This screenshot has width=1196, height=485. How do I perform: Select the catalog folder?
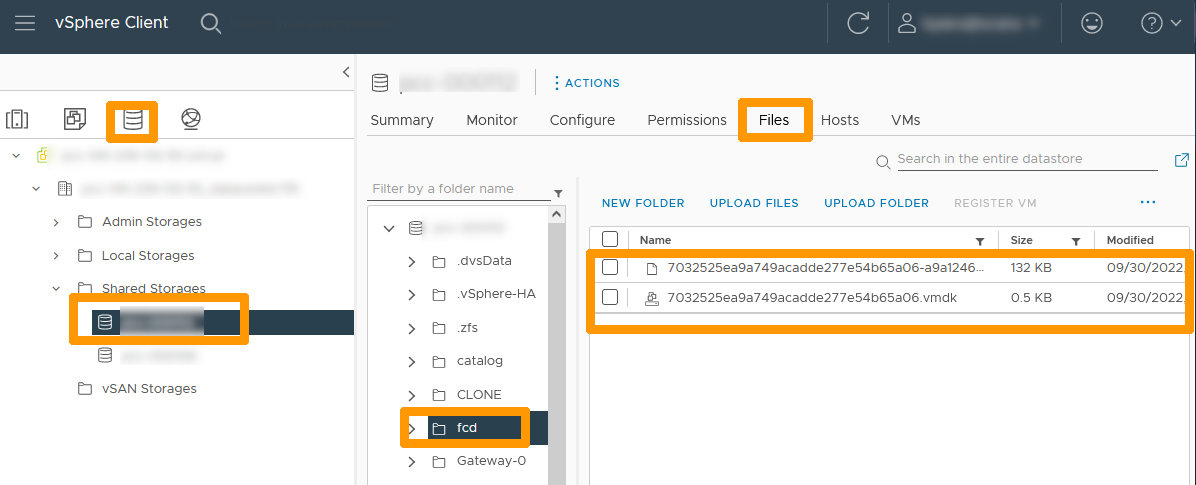479,361
